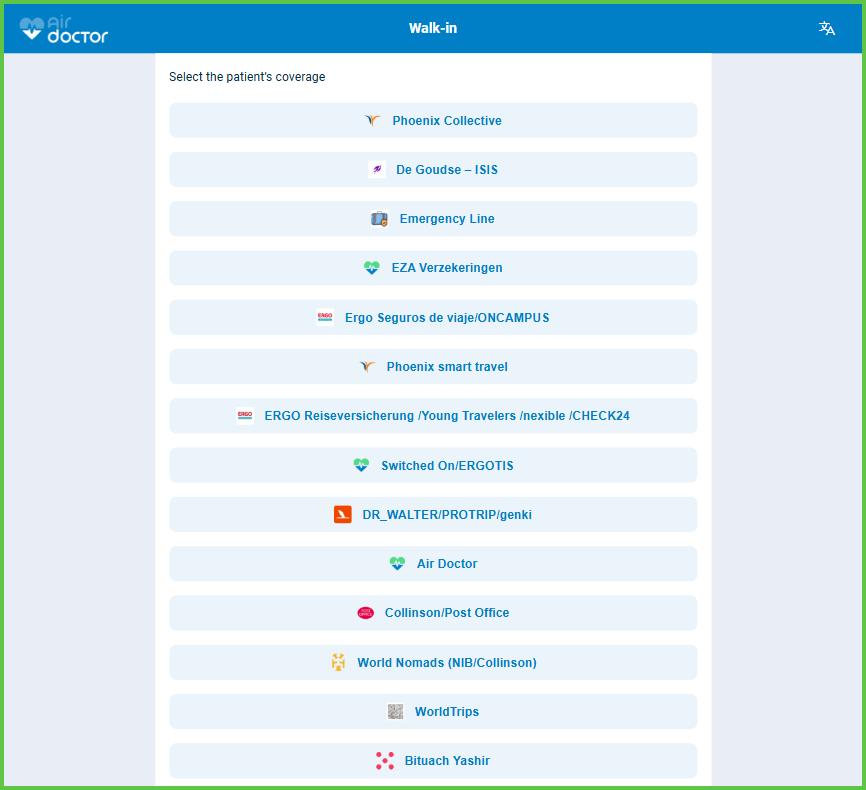The image size is (866, 790).
Task: Click the Air Doctor logo in header
Action: [64, 29]
